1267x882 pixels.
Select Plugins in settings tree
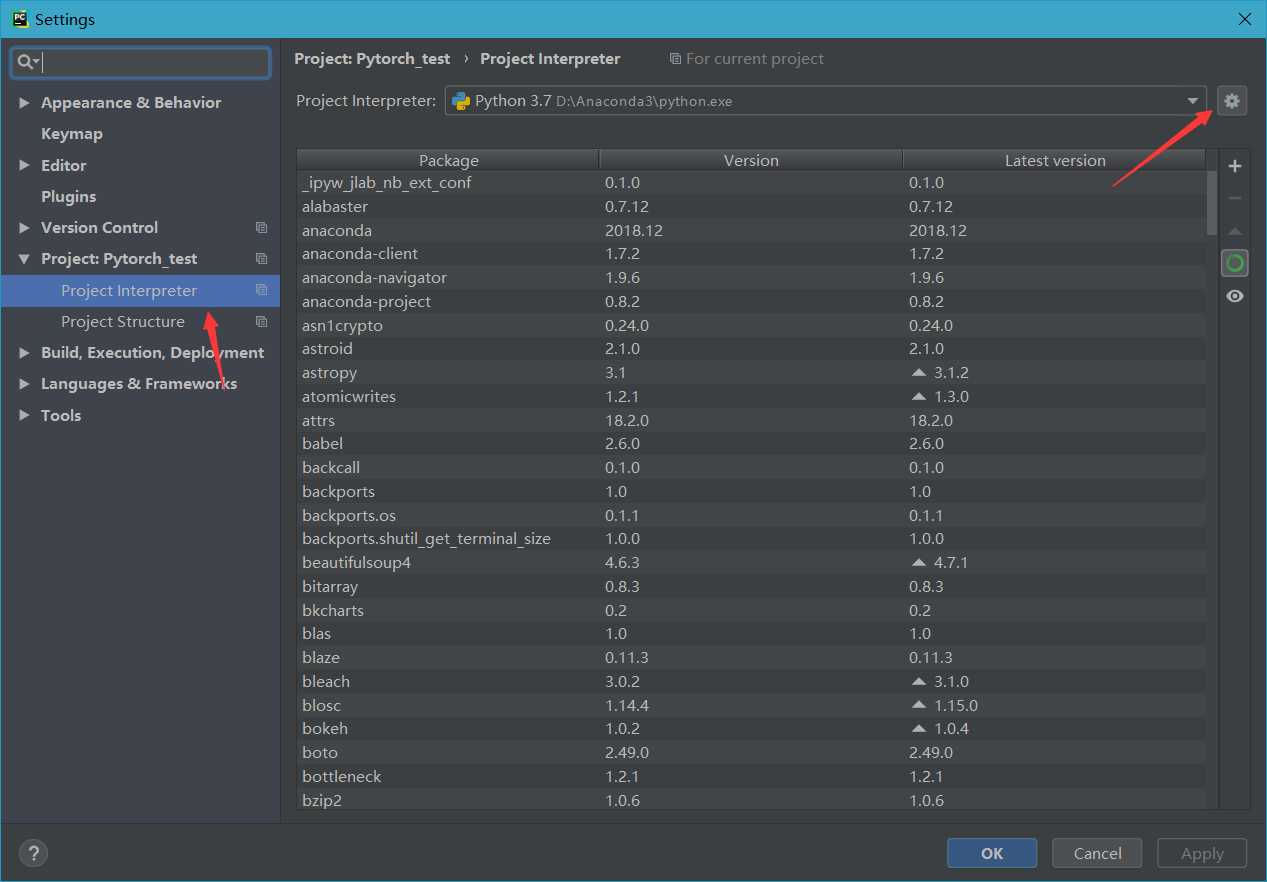pyautogui.click(x=69, y=196)
